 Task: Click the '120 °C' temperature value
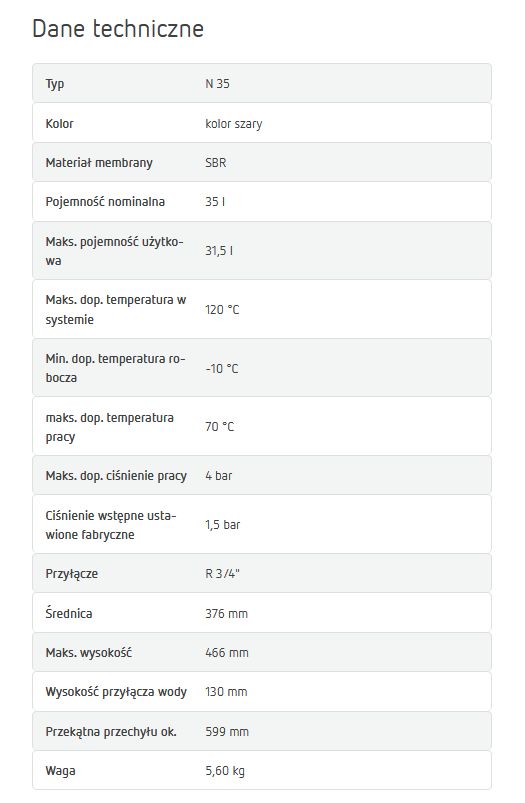tap(222, 310)
